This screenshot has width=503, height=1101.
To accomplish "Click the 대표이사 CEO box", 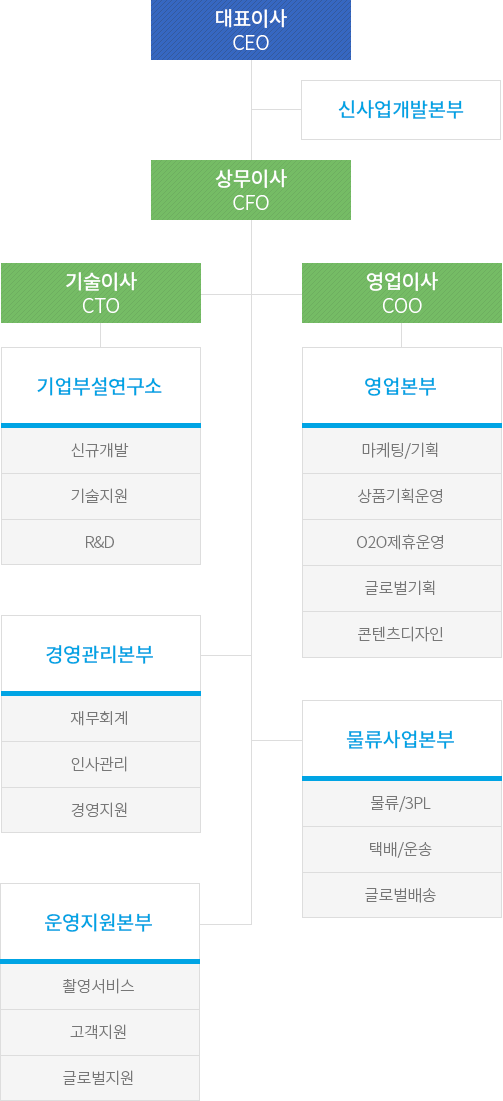I will pyautogui.click(x=251, y=29).
